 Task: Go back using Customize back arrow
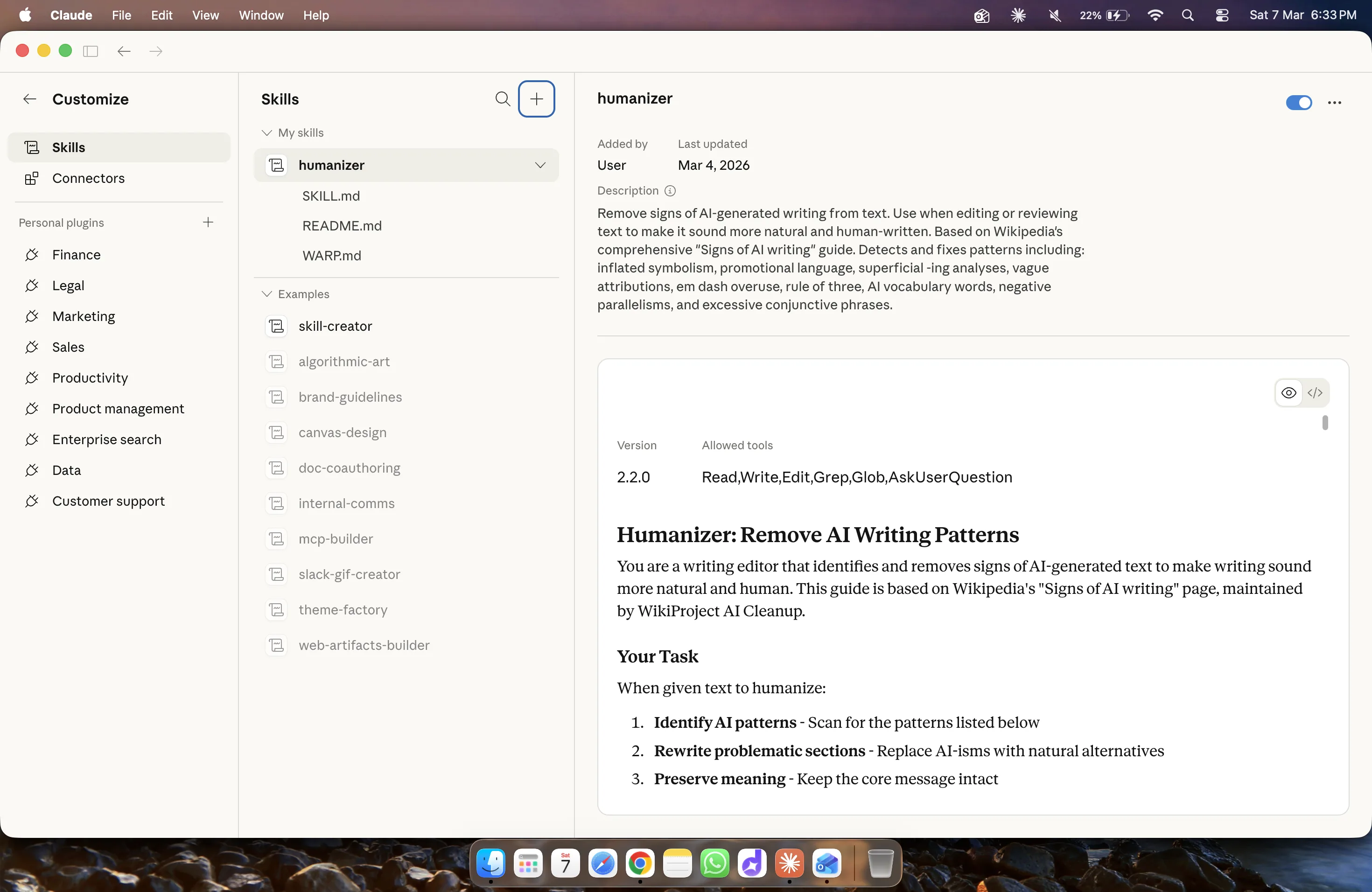(x=29, y=99)
